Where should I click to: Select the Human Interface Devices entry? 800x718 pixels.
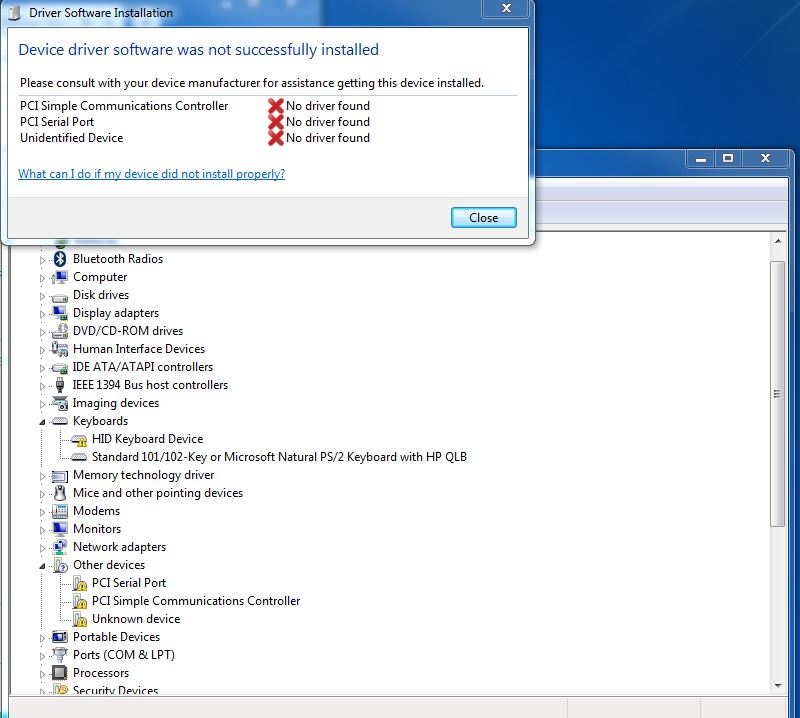(138, 349)
